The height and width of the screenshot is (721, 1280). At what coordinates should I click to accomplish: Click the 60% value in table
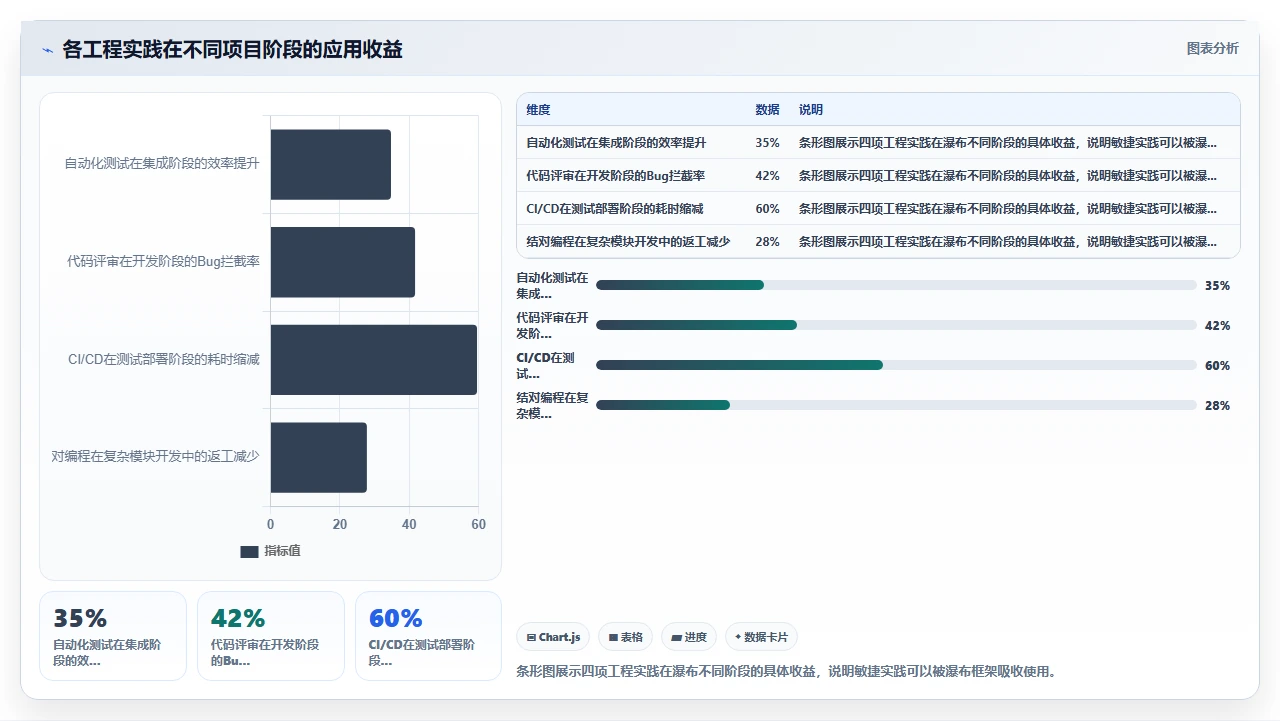click(x=767, y=209)
